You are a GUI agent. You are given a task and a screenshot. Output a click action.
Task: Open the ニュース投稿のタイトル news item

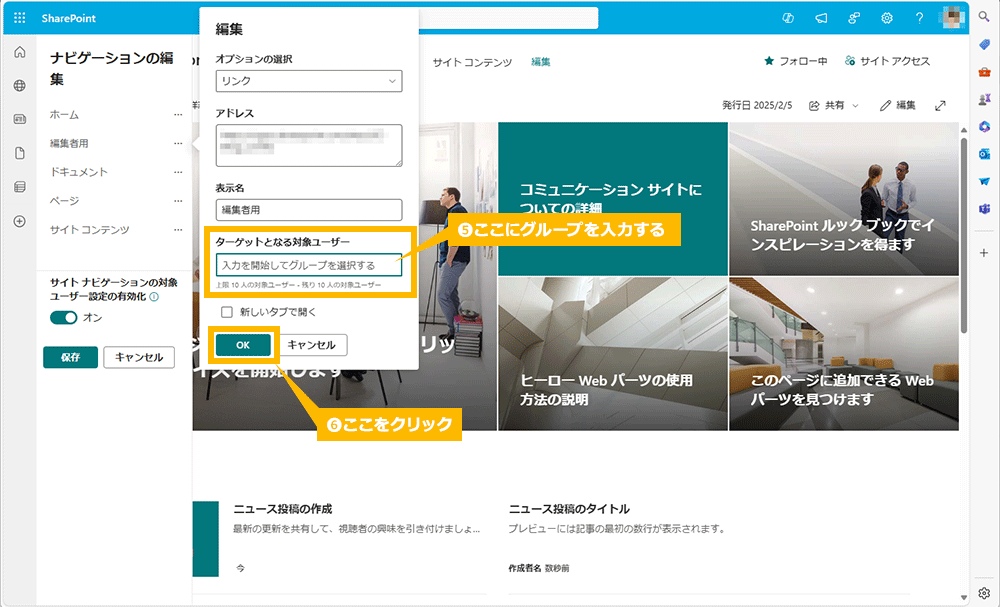click(x=569, y=509)
